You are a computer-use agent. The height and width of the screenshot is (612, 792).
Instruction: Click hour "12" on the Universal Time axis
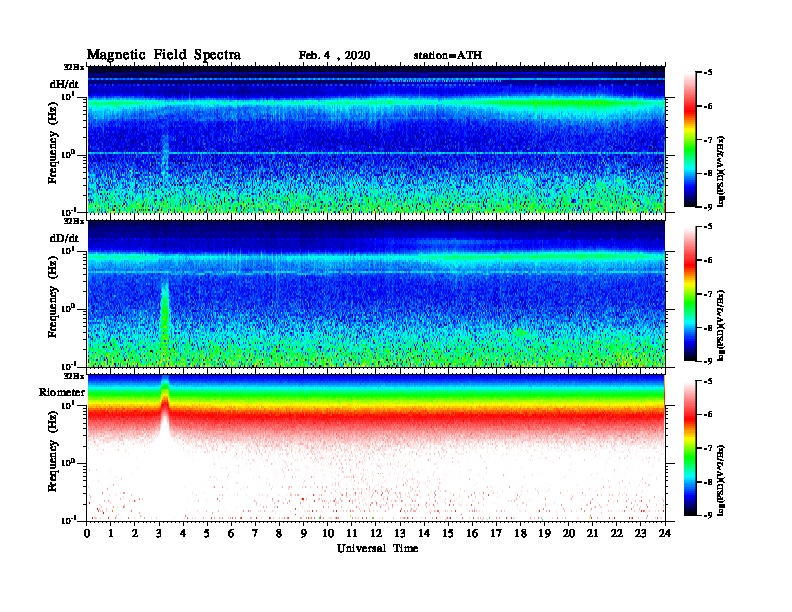tap(376, 533)
